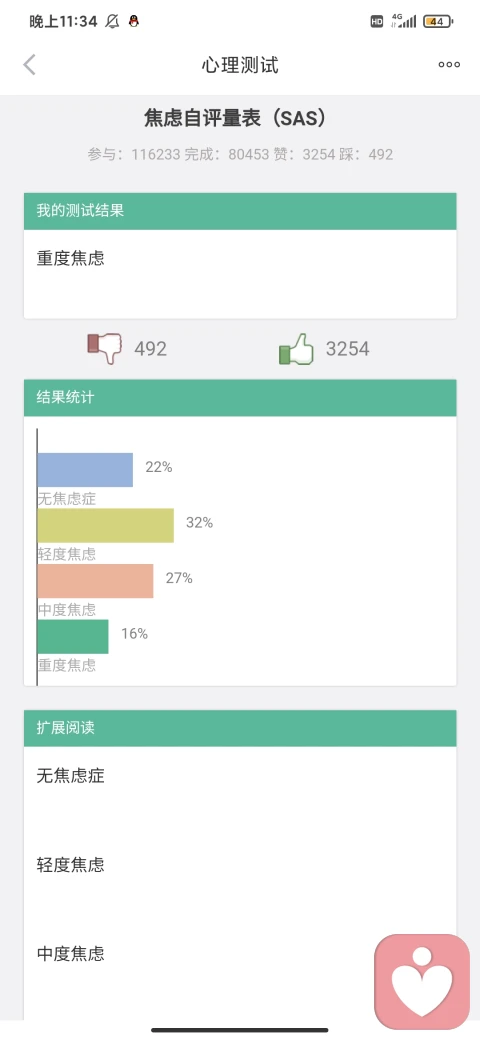
Task: Open 中度焦虑 in extended reading
Action: (x=70, y=954)
